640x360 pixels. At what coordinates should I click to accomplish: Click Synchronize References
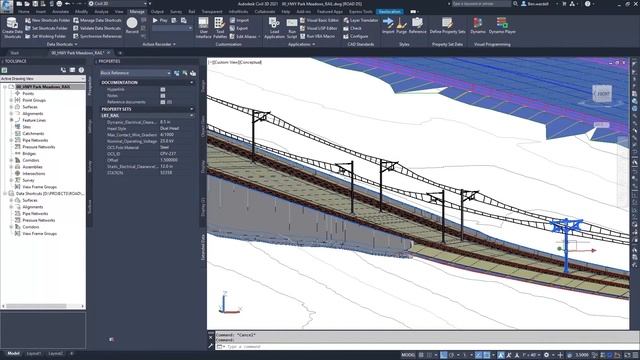98,36
